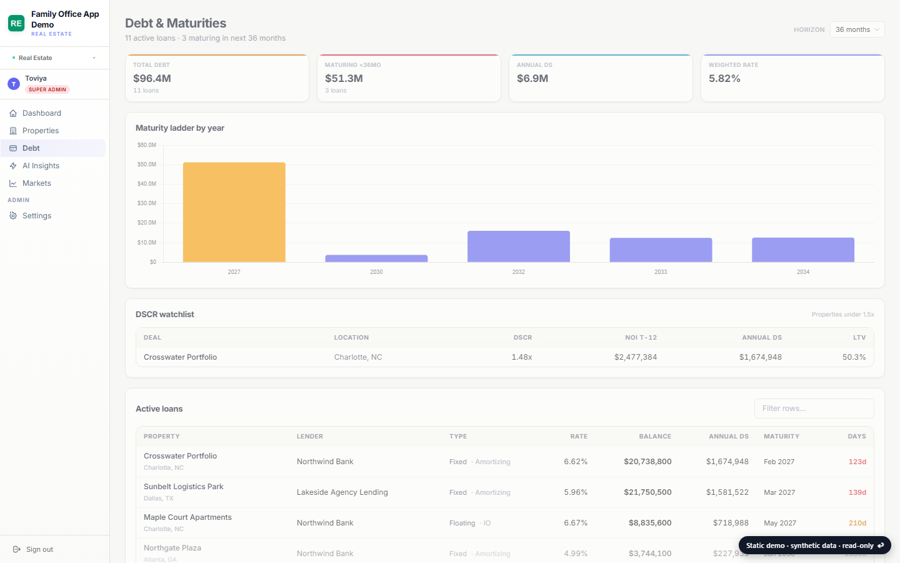Viewport: 900px width, 563px height.
Task: Click Lakeside Agency Lending lender cell
Action: tap(342, 492)
